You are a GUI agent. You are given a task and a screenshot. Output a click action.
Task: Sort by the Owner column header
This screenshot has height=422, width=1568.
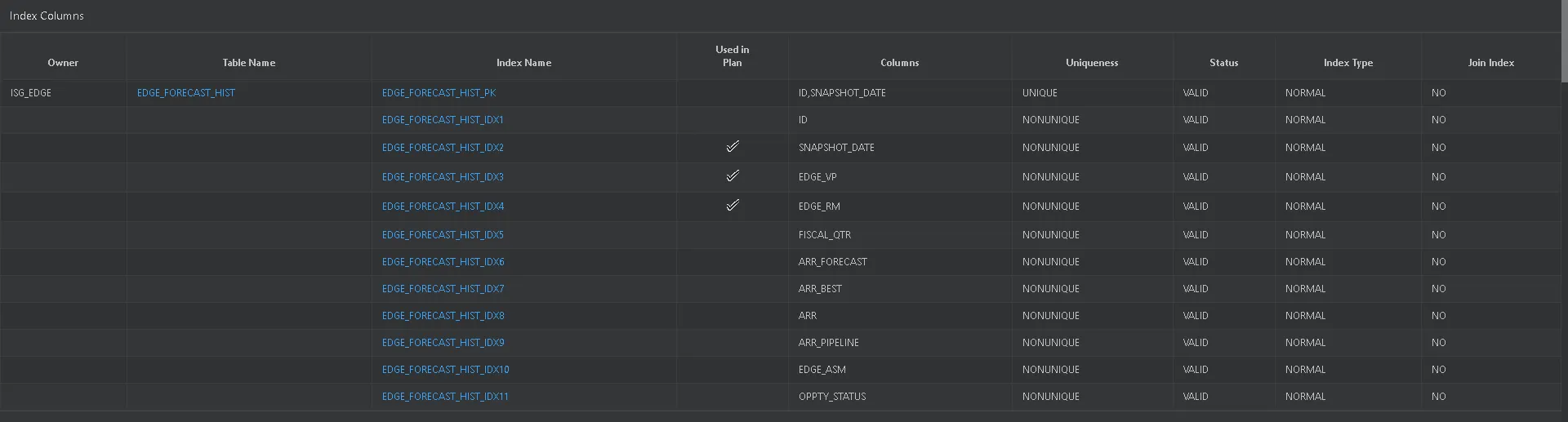click(x=63, y=63)
